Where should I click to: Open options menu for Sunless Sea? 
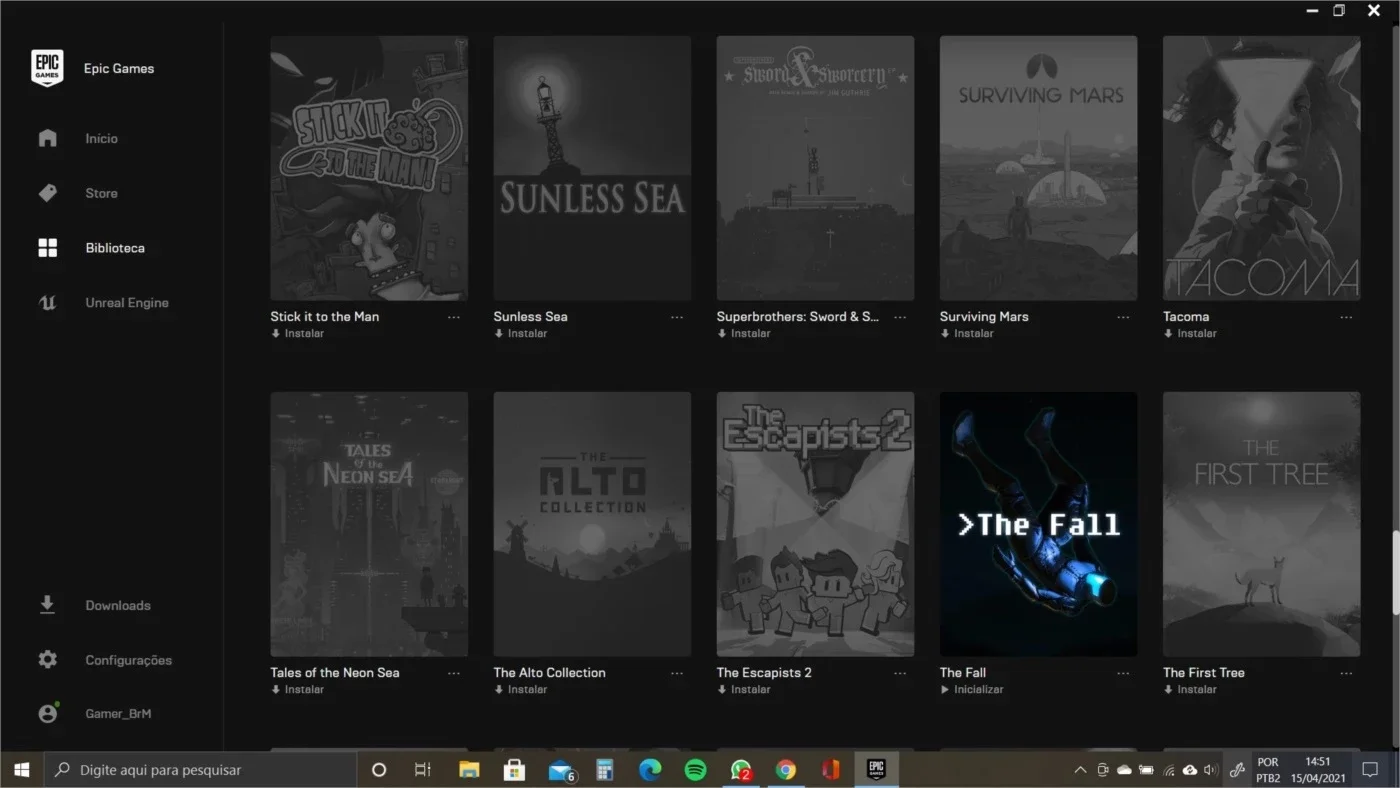coord(677,317)
